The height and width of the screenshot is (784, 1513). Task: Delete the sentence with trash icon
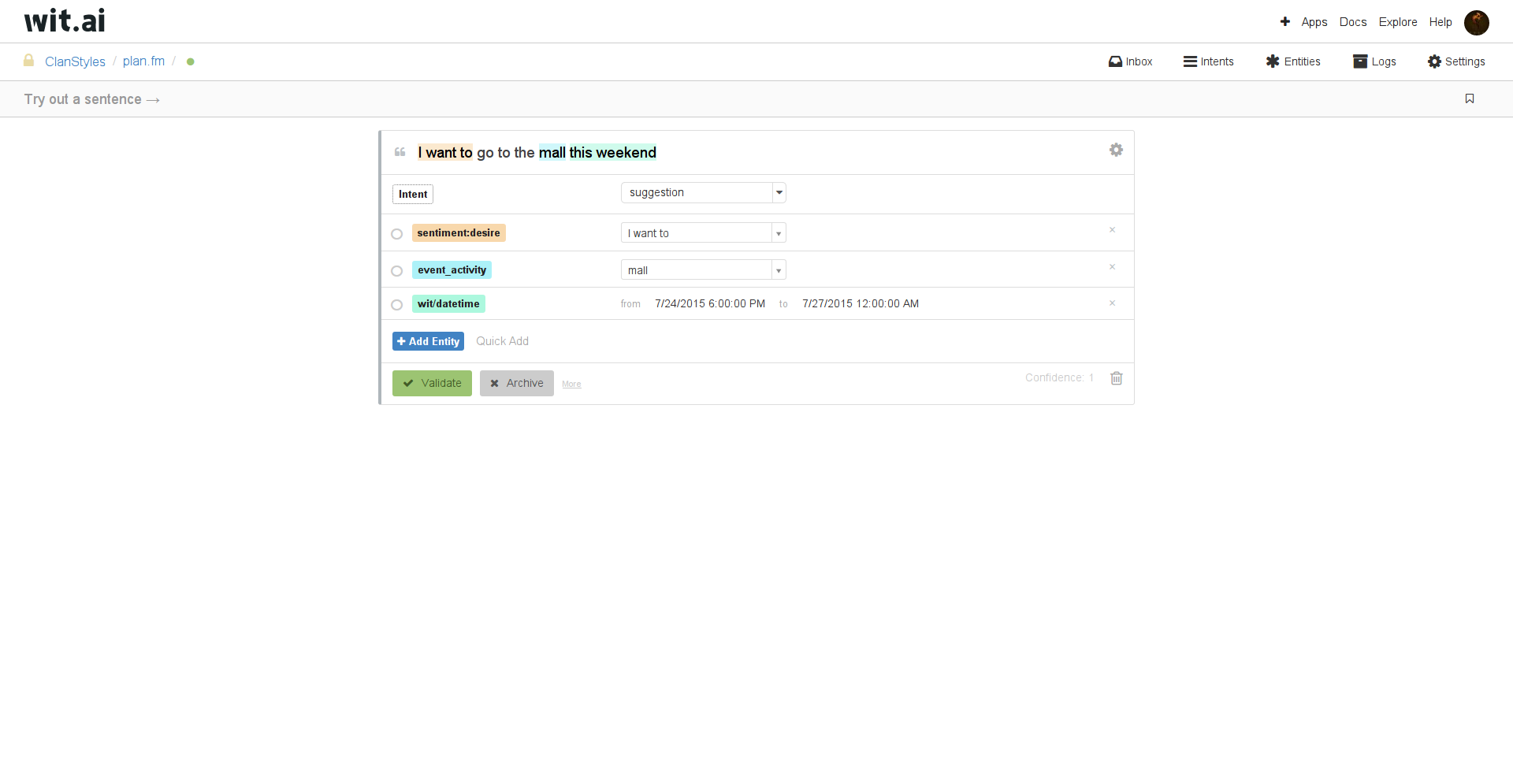[1117, 378]
